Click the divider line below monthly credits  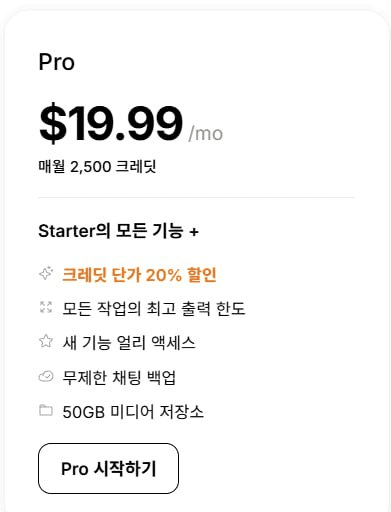click(196, 197)
